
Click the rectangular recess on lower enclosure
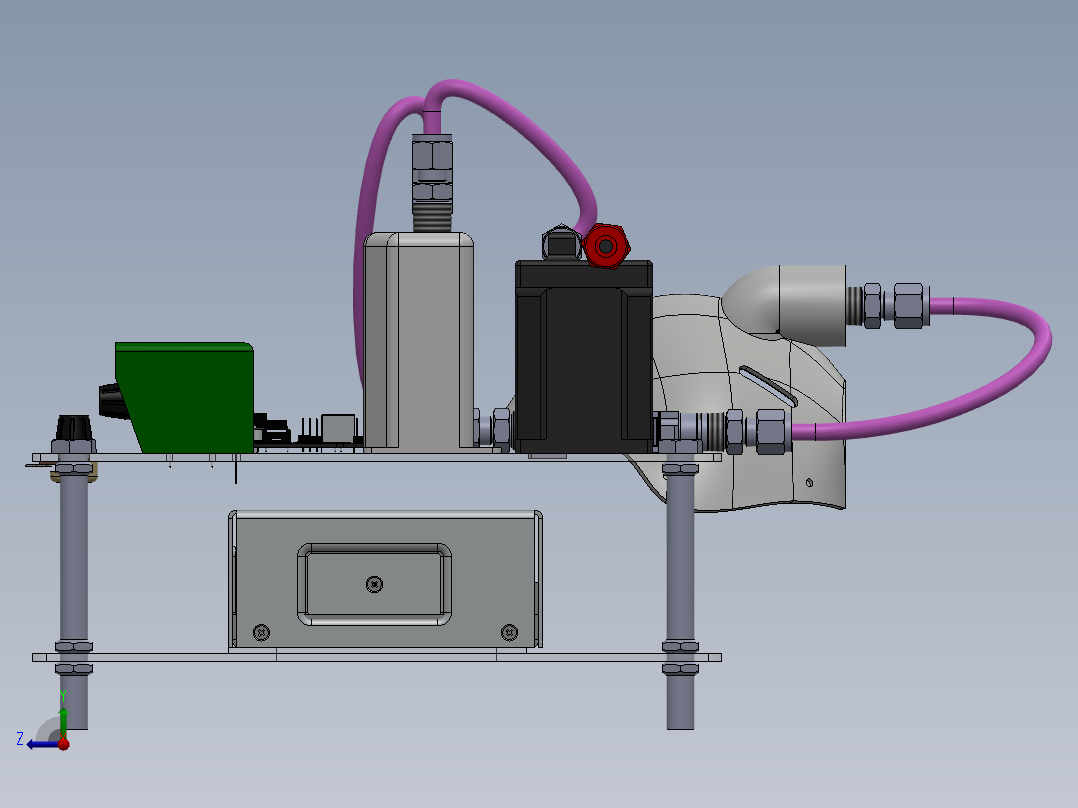[x=375, y=584]
